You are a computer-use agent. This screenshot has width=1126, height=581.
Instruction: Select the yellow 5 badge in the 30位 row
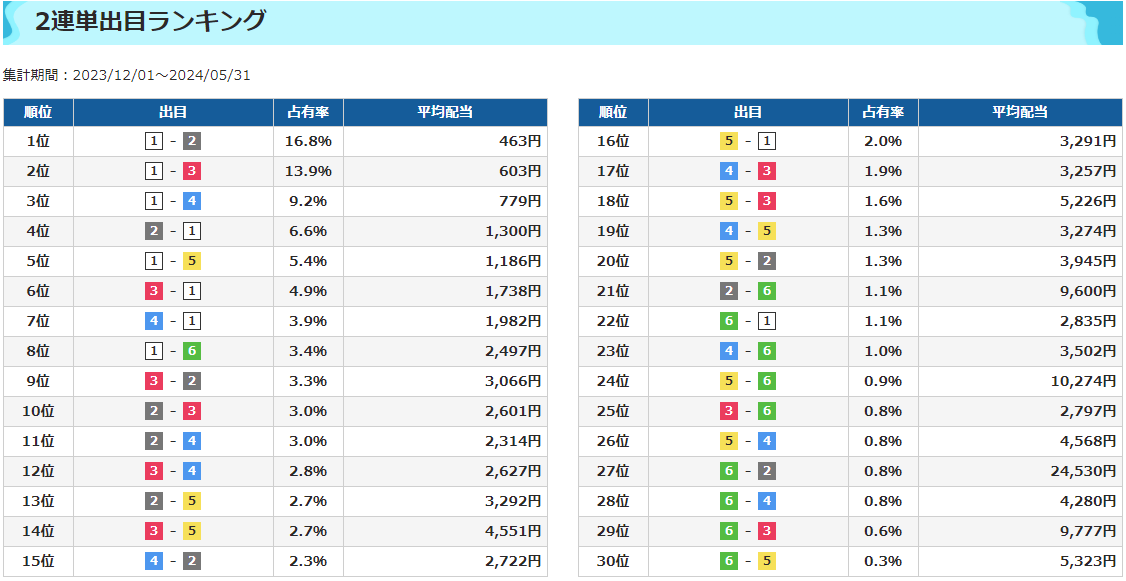coord(767,561)
